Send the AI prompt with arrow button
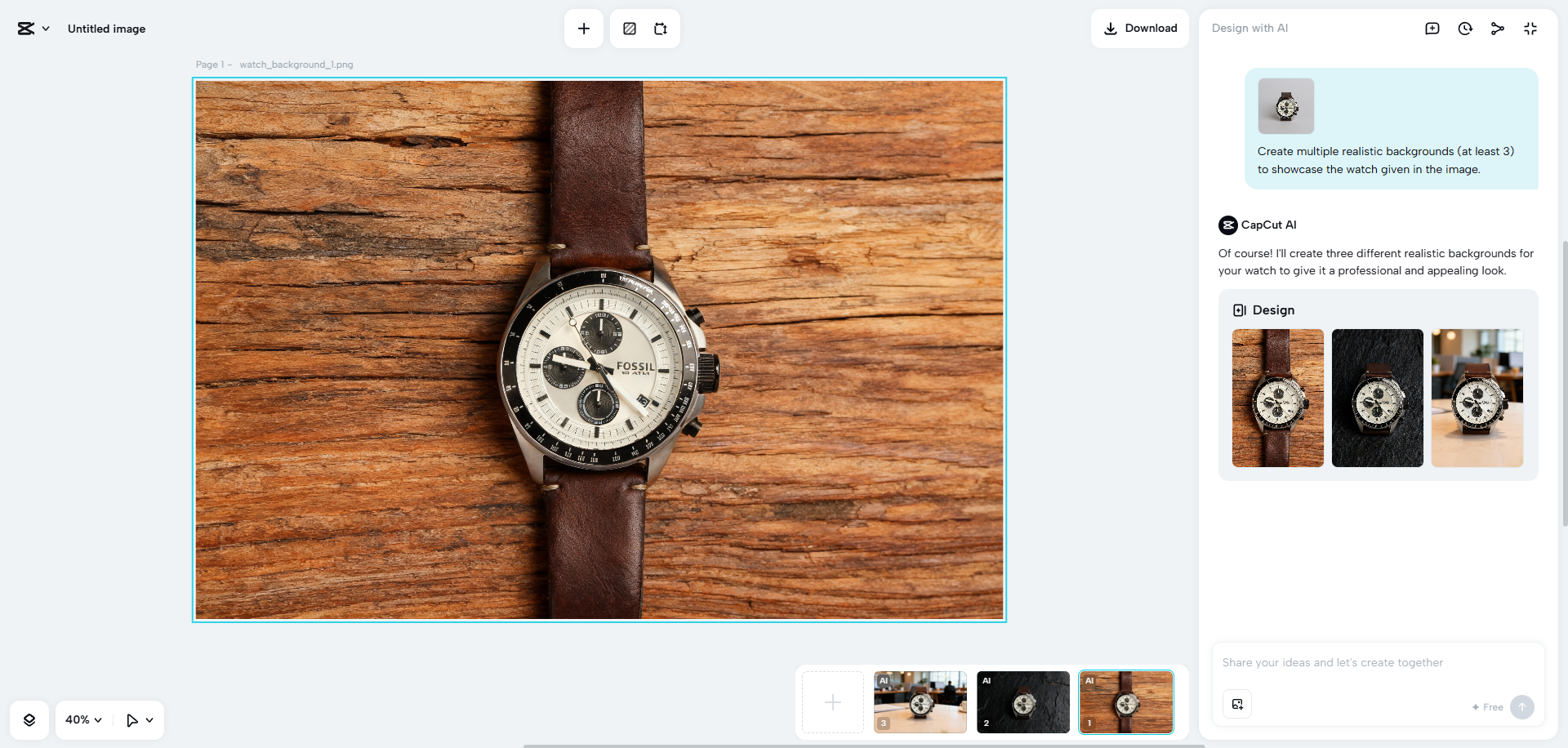Image resolution: width=1568 pixels, height=748 pixels. point(1521,706)
